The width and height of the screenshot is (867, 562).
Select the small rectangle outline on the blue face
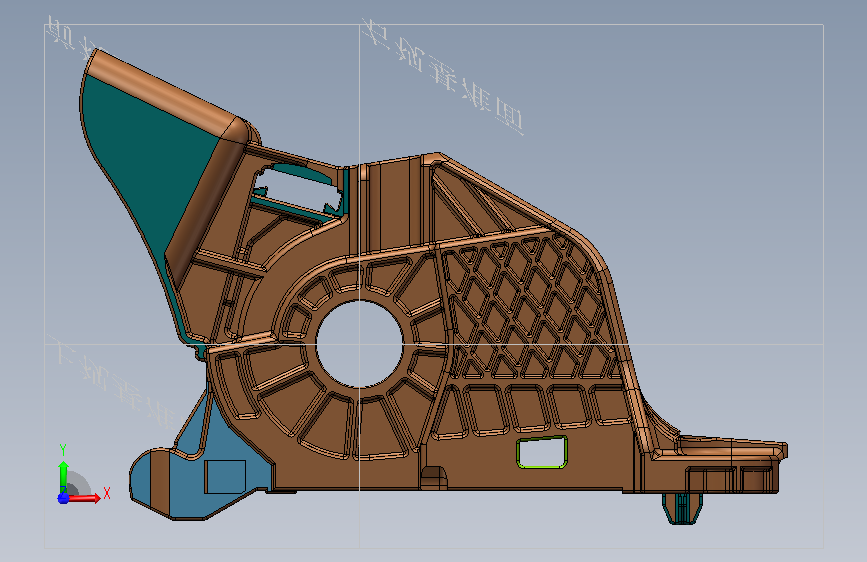225,476
